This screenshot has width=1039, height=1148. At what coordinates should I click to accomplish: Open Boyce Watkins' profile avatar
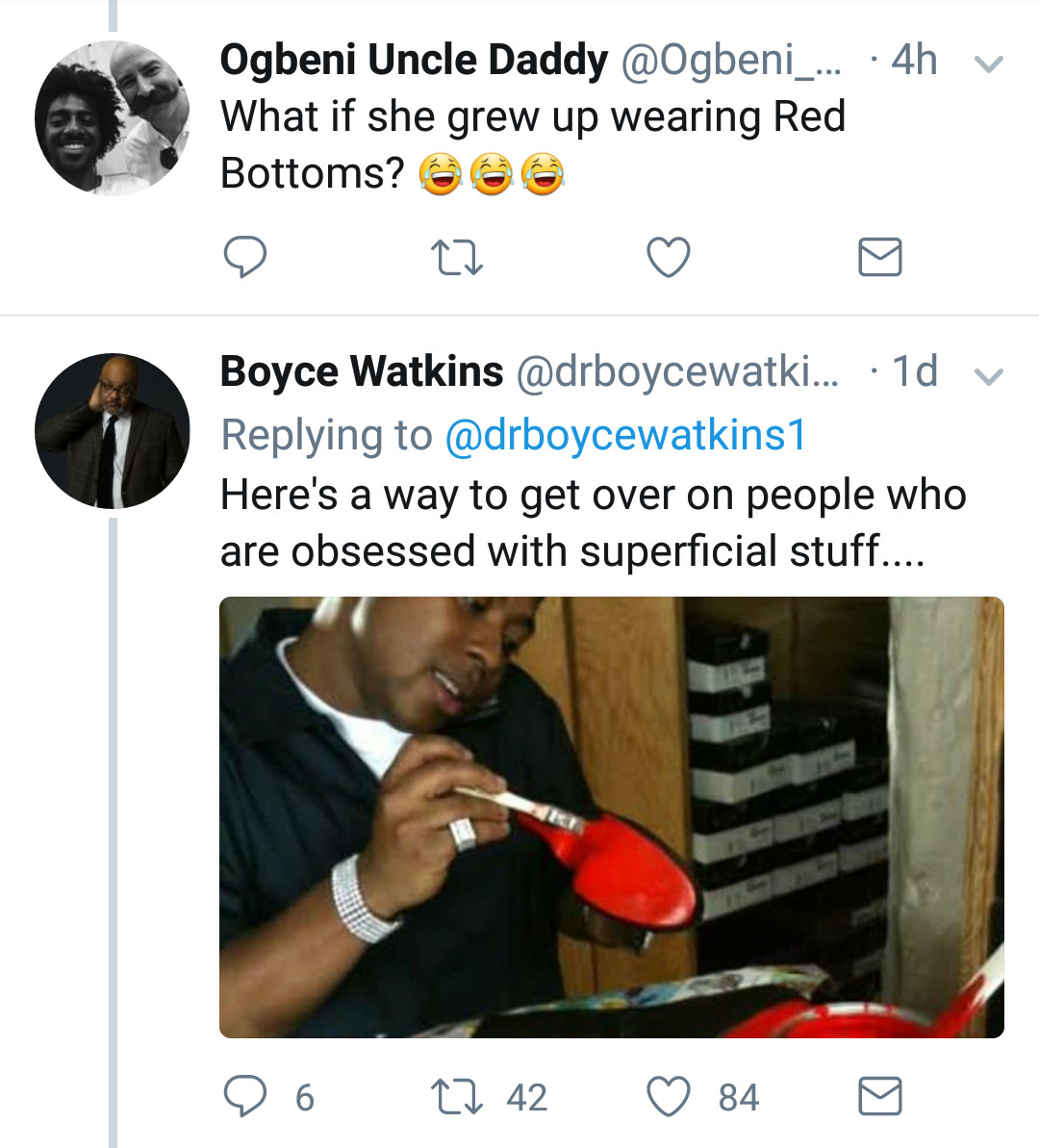coord(112,430)
